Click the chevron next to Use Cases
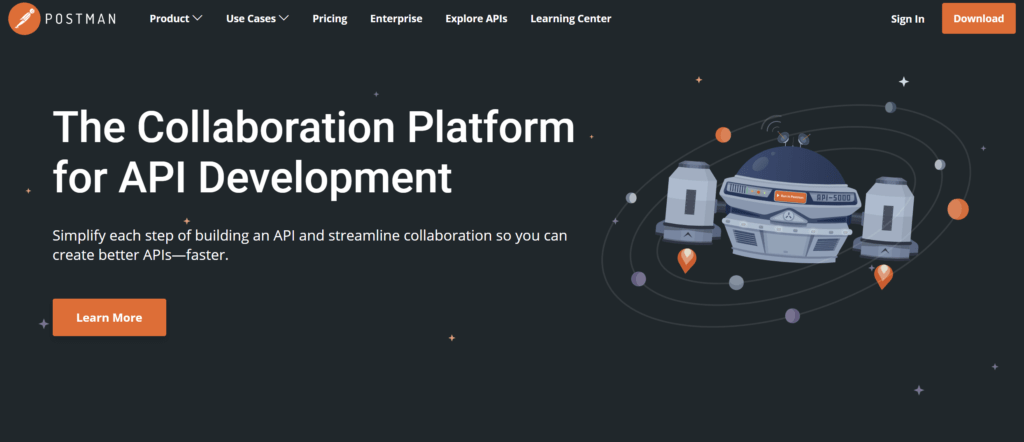1024x442 pixels. click(x=285, y=19)
